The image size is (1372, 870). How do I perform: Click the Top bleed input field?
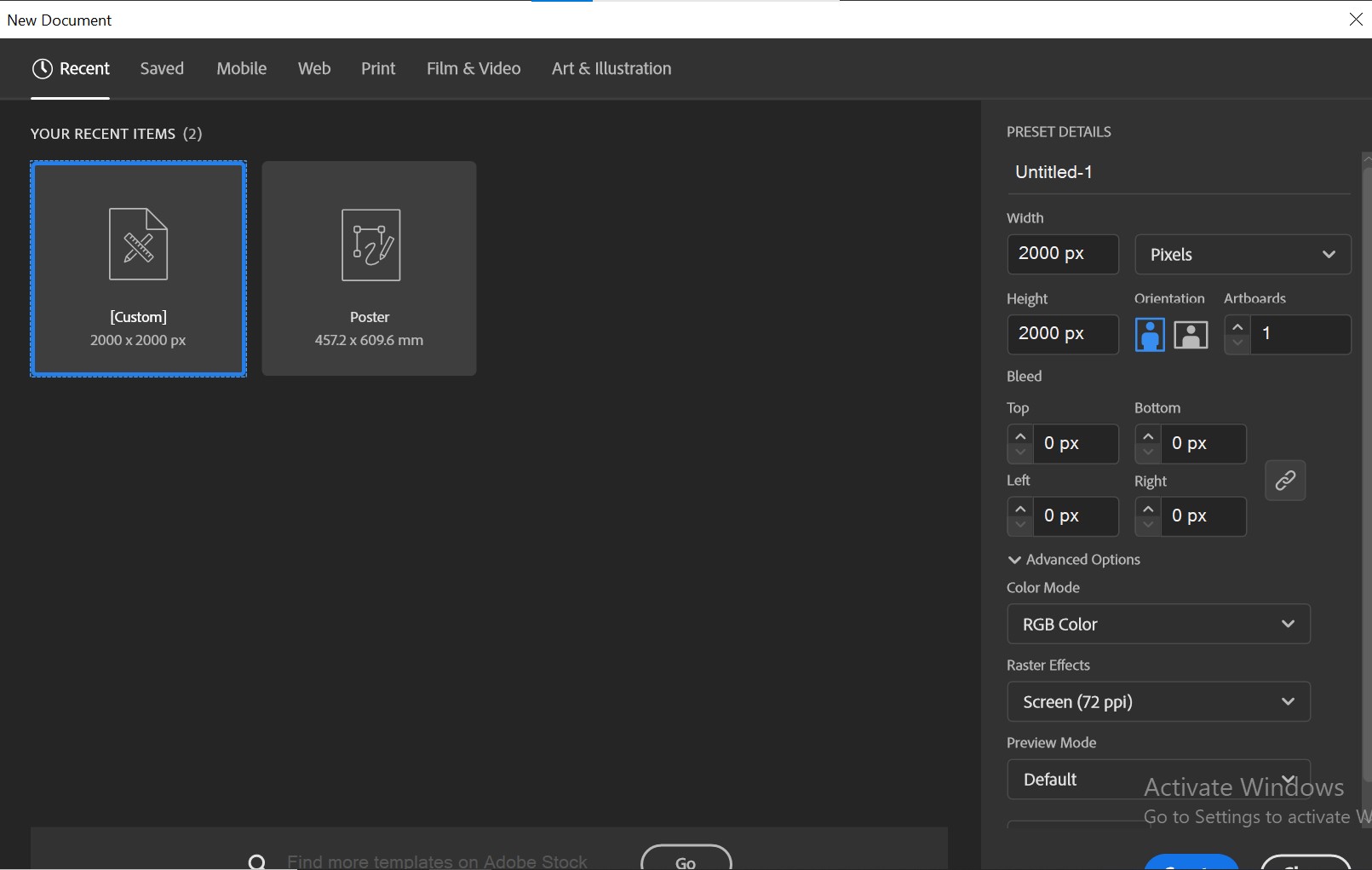[x=1076, y=444]
